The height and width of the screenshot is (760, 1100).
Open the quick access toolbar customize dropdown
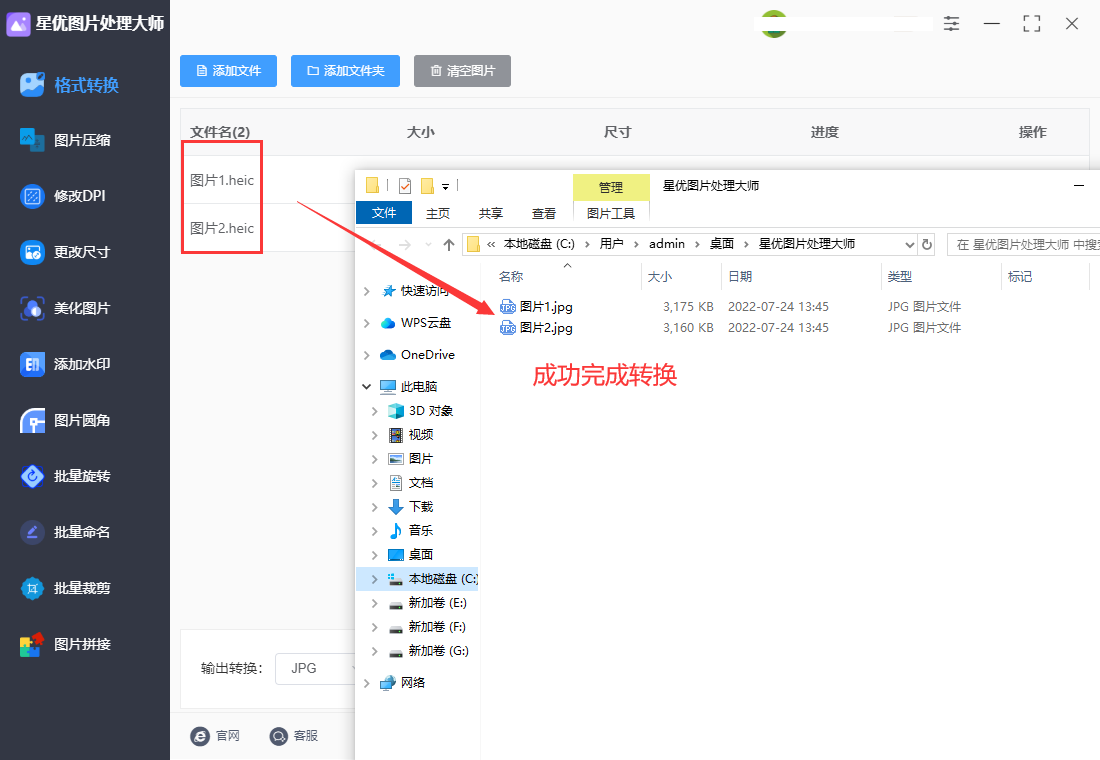445,187
